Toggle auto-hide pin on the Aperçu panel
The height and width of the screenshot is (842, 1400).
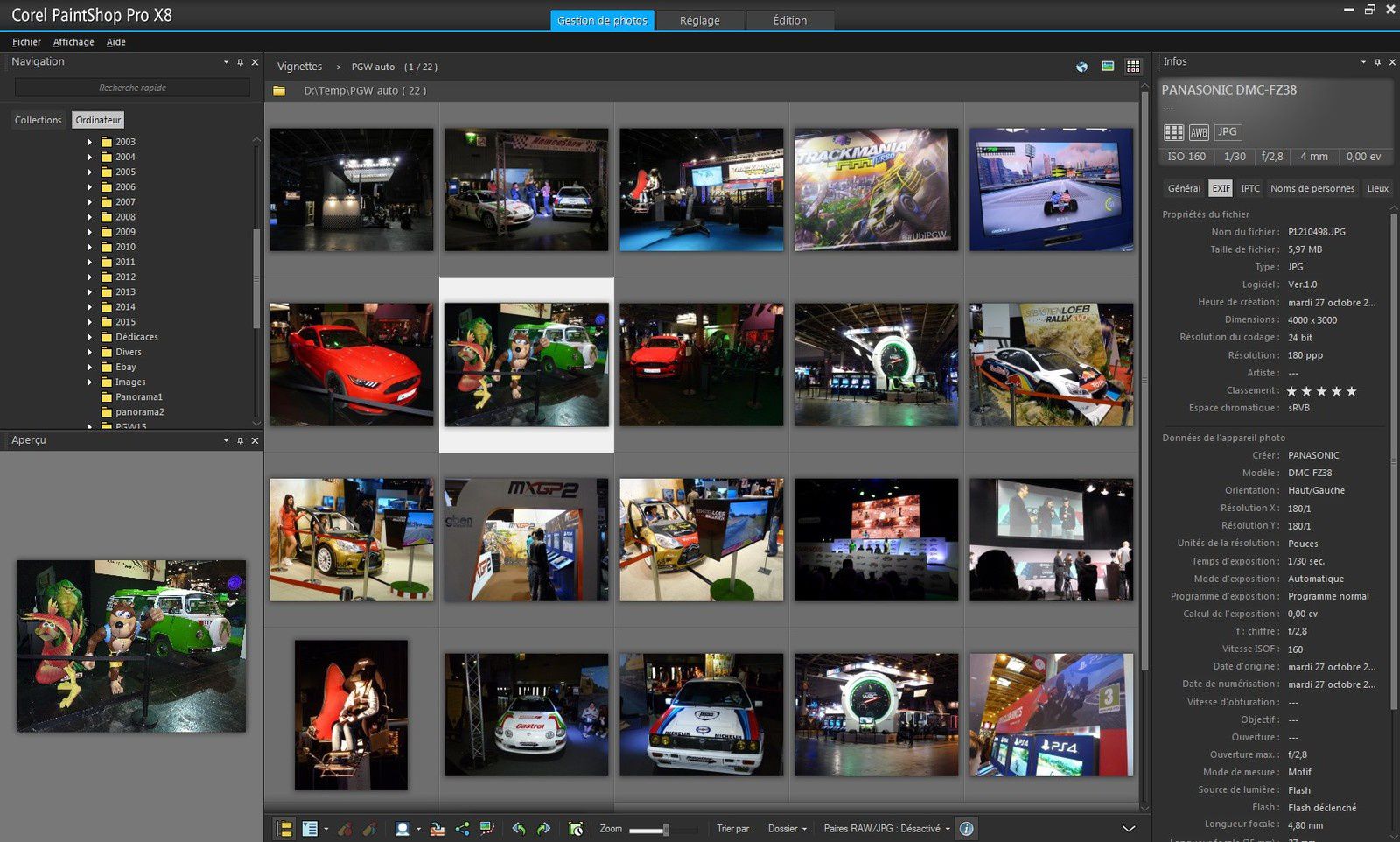pos(240,440)
